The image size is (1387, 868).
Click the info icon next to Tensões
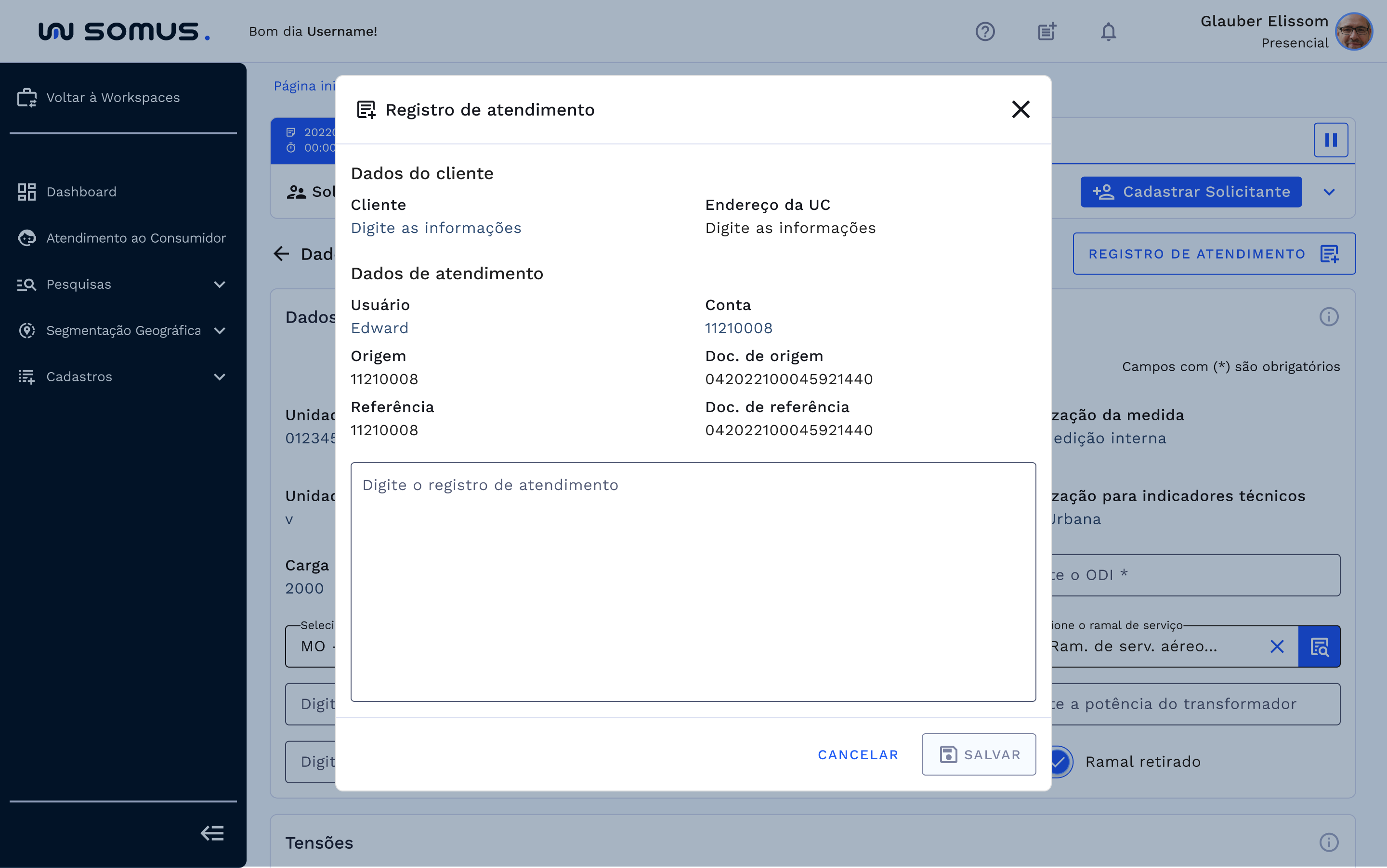(x=1330, y=842)
